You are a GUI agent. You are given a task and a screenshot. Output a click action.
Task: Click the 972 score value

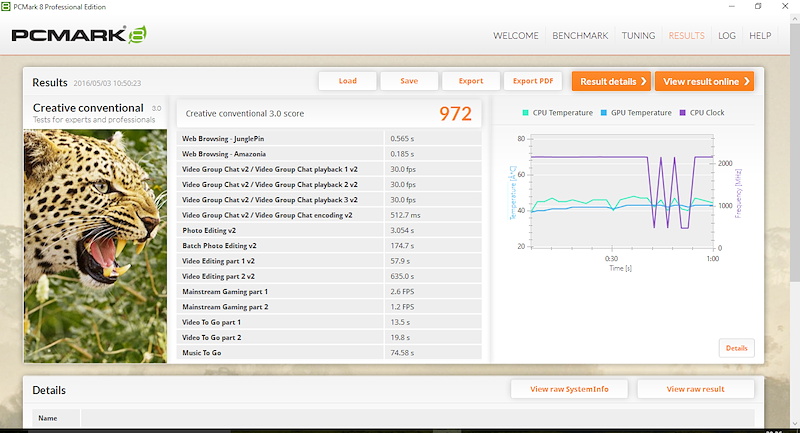pyautogui.click(x=456, y=114)
